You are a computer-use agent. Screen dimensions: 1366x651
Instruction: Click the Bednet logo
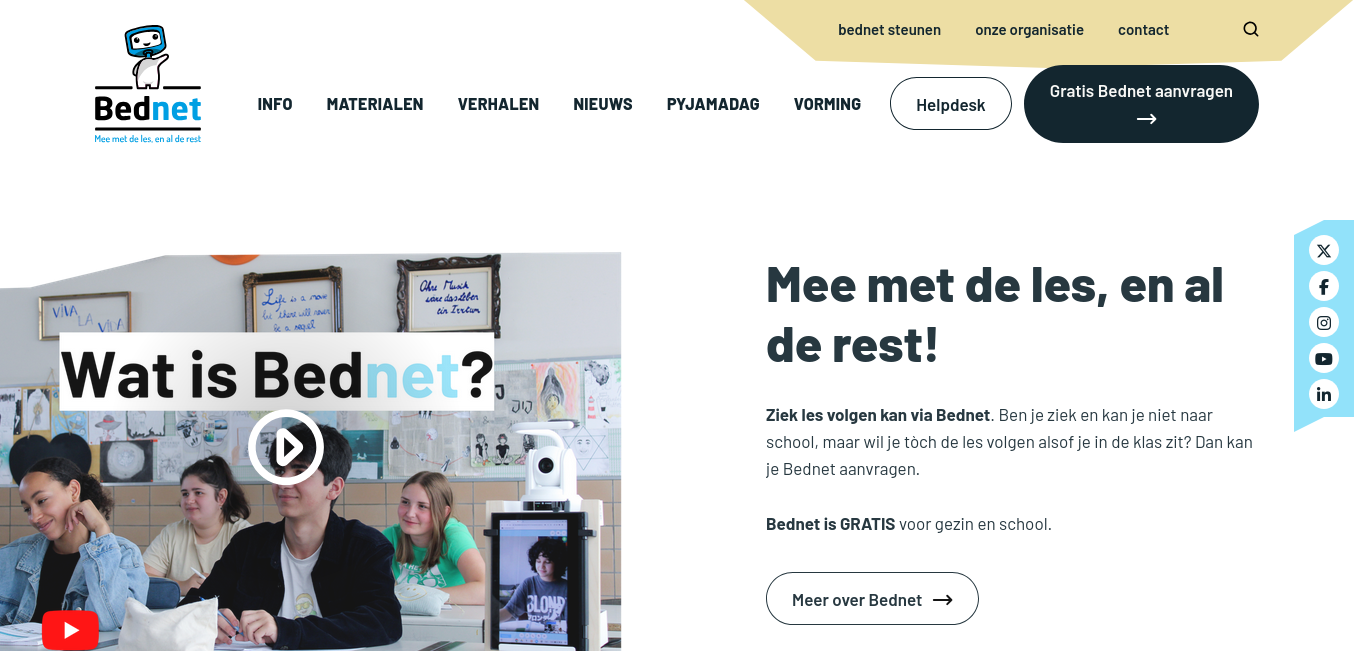coord(148,85)
